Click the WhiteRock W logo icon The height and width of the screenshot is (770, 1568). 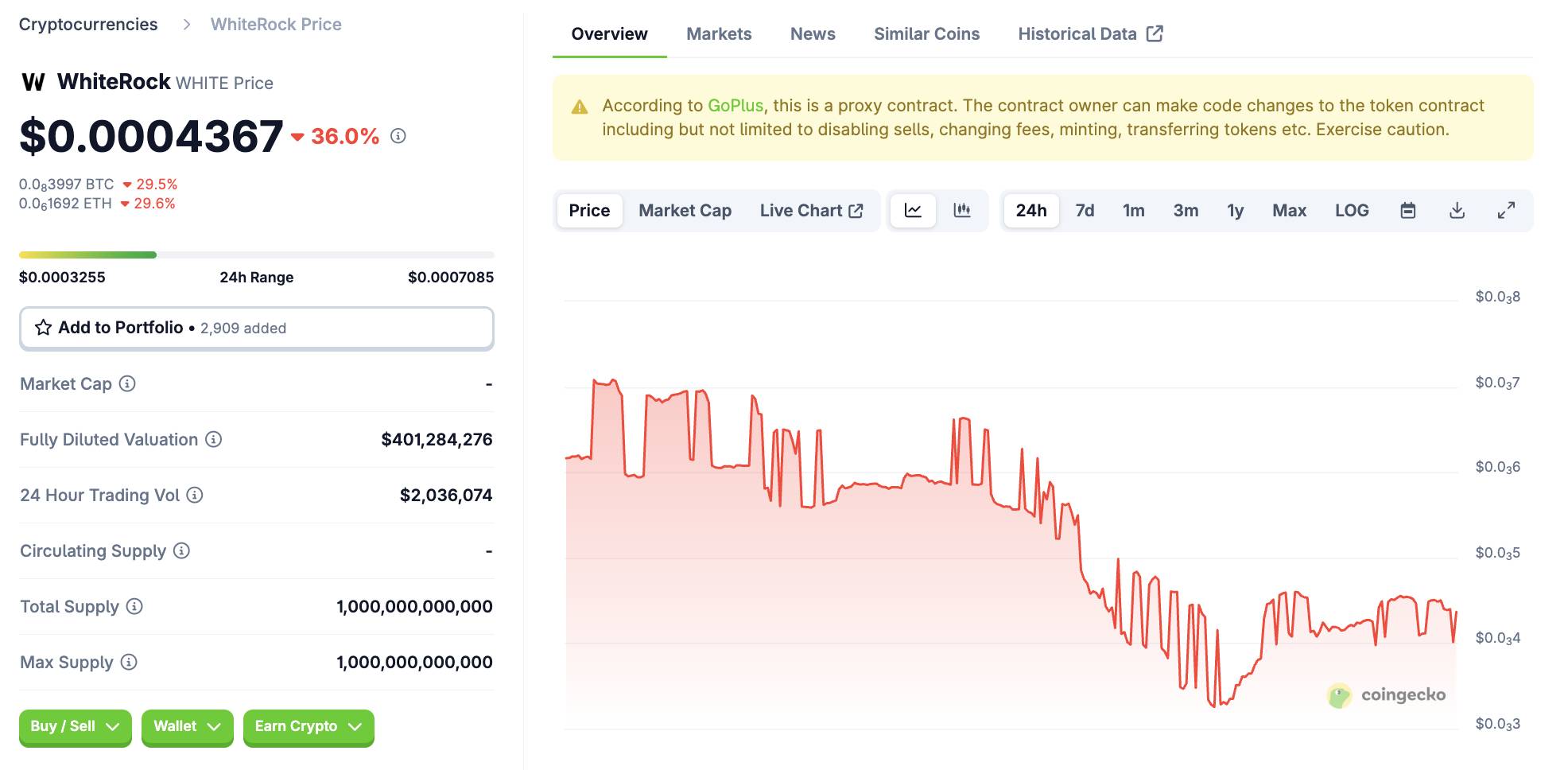point(33,82)
